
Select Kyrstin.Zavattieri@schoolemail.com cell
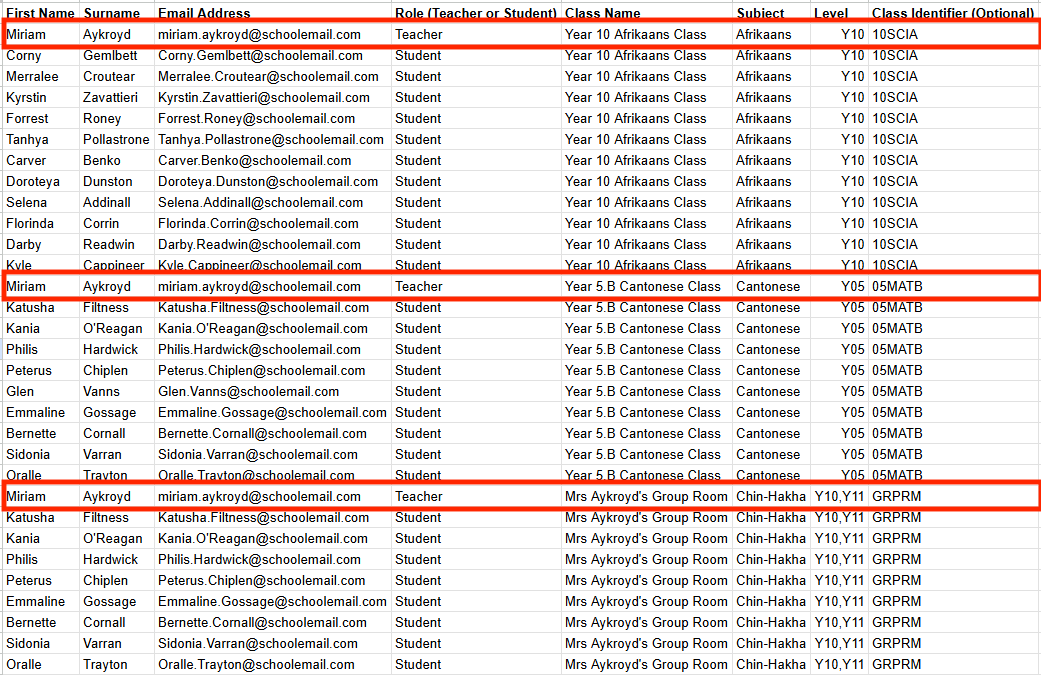coord(272,98)
